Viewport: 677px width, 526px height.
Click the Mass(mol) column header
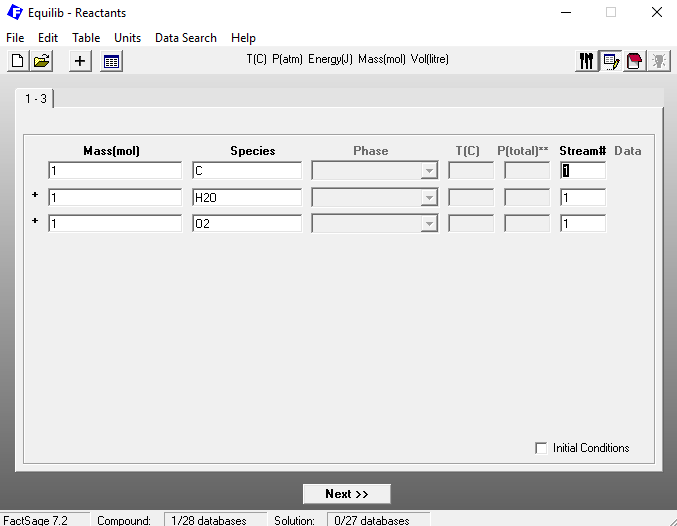pyautogui.click(x=111, y=151)
